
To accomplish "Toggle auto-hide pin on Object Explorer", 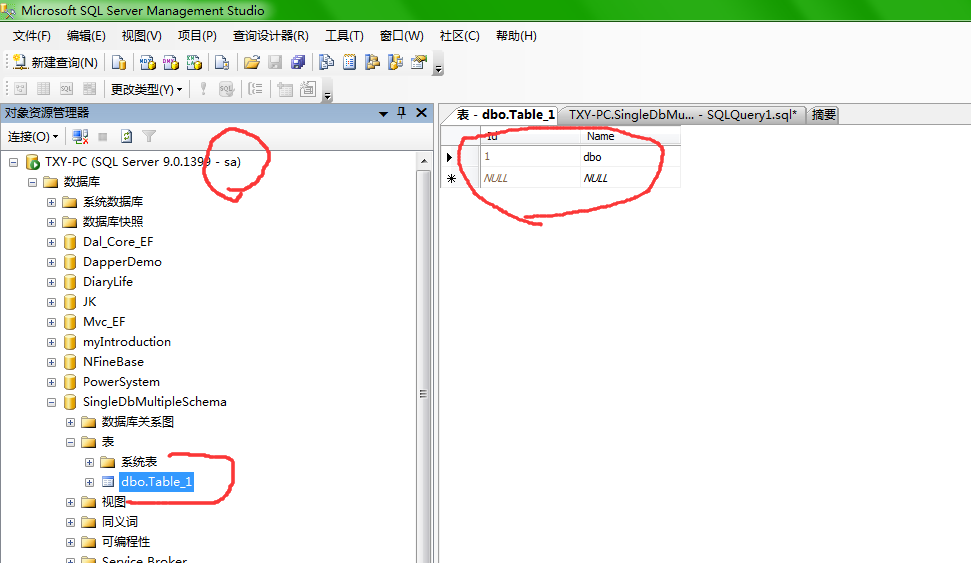I will pos(401,113).
